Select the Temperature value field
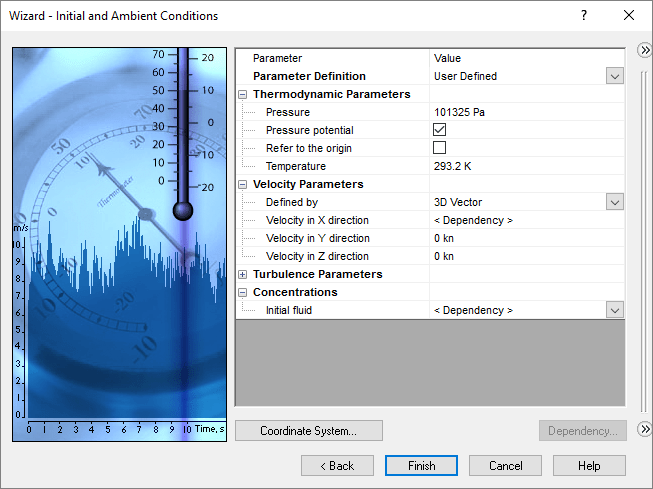 tap(520, 166)
